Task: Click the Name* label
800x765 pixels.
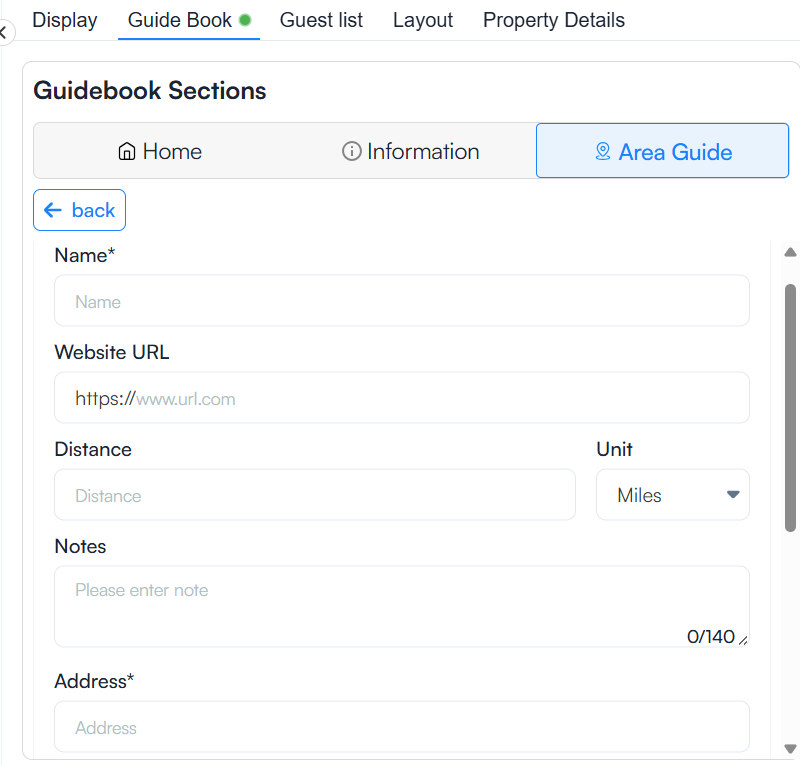Action: coord(85,255)
